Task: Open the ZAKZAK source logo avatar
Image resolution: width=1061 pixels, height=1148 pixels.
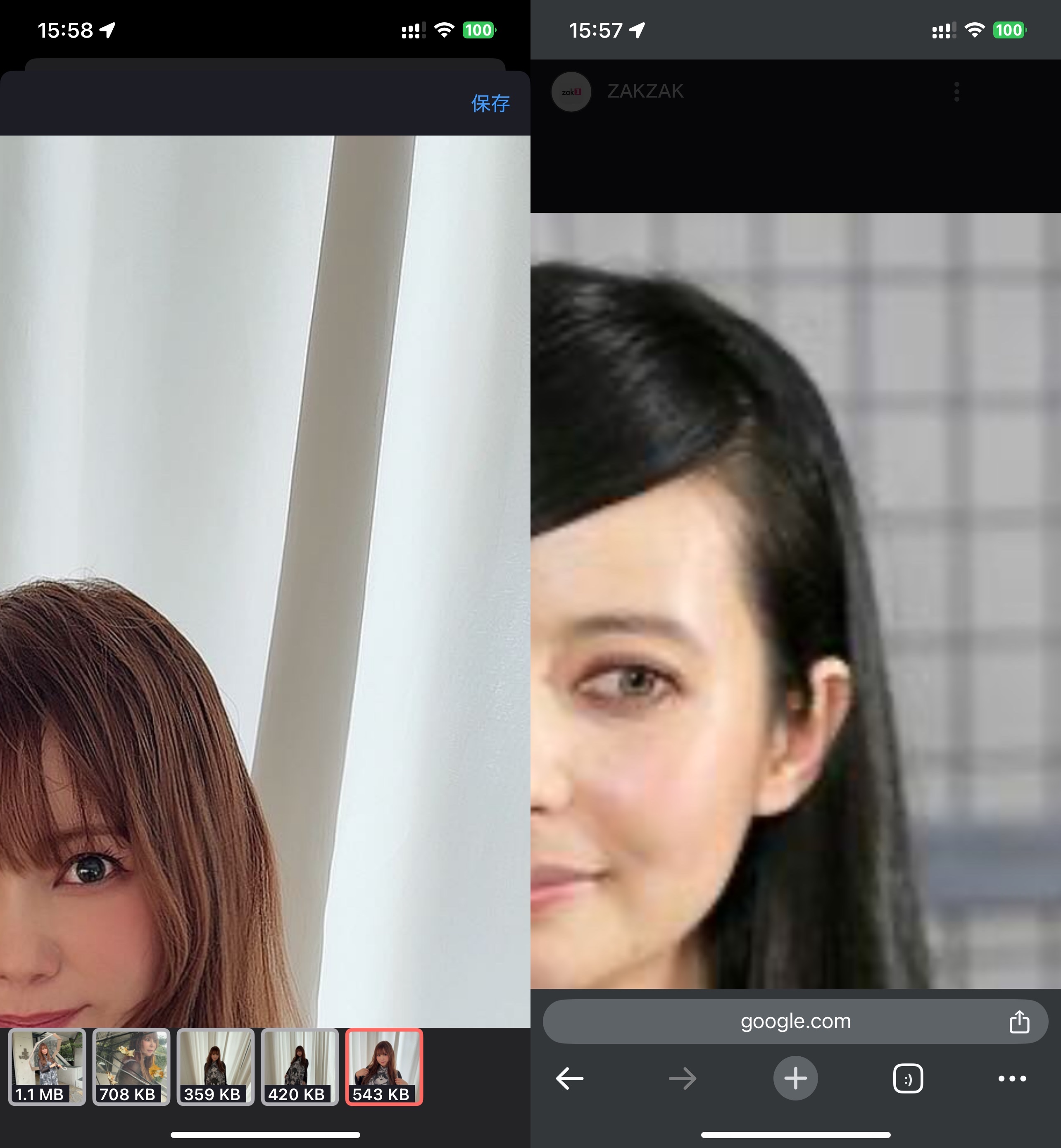Action: tap(571, 92)
